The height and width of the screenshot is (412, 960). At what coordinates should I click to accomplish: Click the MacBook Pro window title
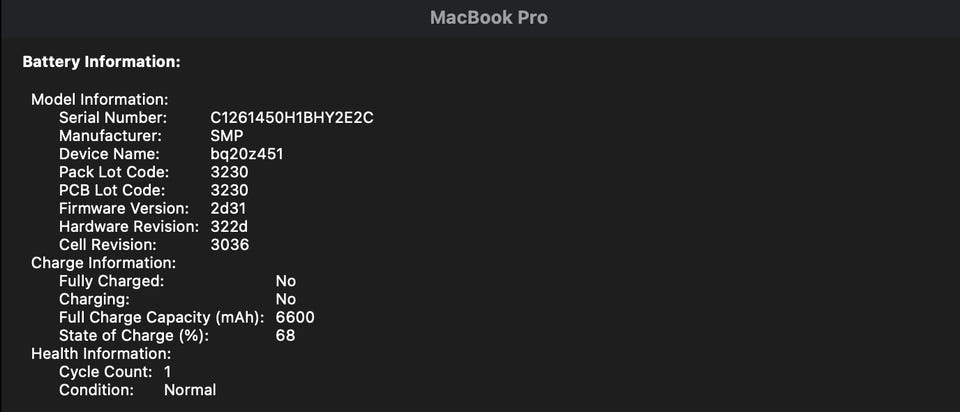488,18
